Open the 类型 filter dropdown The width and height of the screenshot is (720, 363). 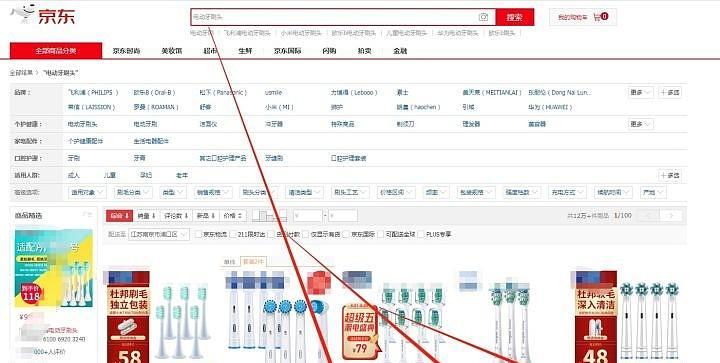pyautogui.click(x=173, y=192)
